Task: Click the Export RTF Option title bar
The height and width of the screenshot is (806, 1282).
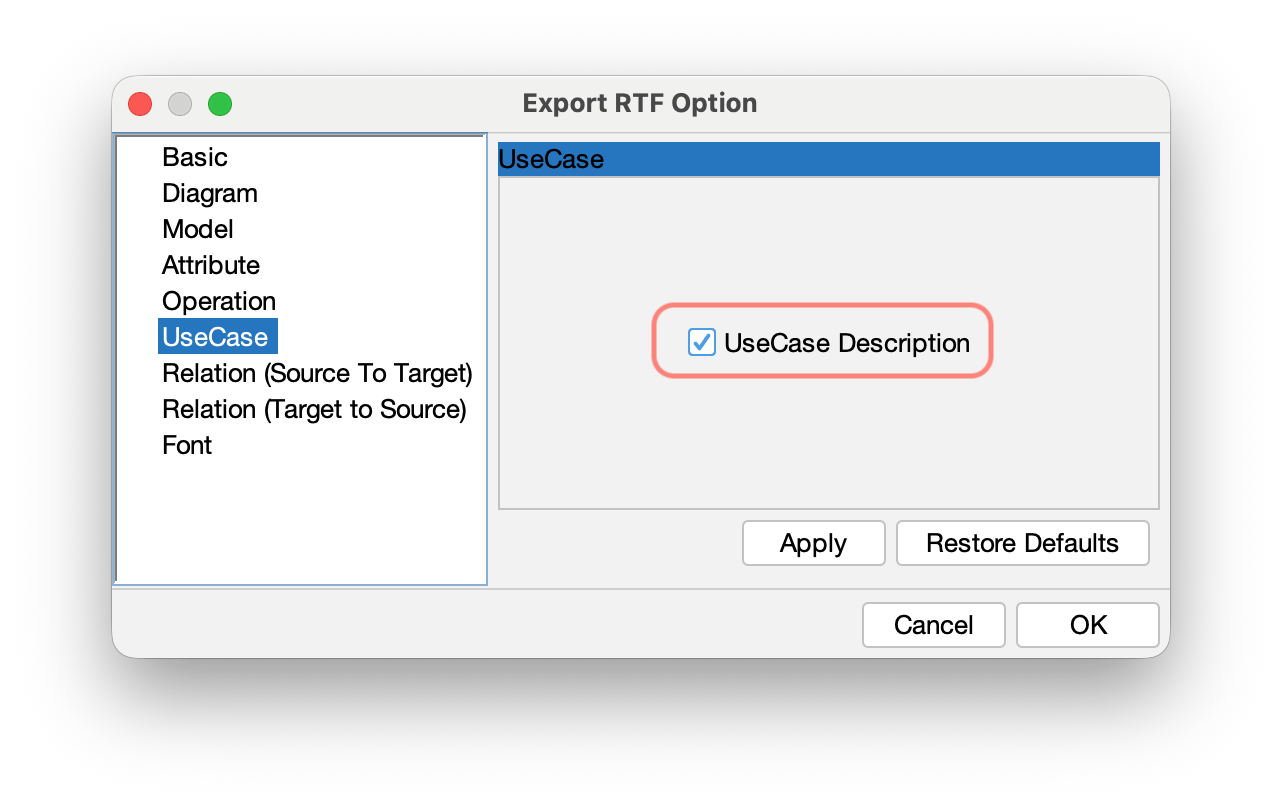Action: pos(640,103)
